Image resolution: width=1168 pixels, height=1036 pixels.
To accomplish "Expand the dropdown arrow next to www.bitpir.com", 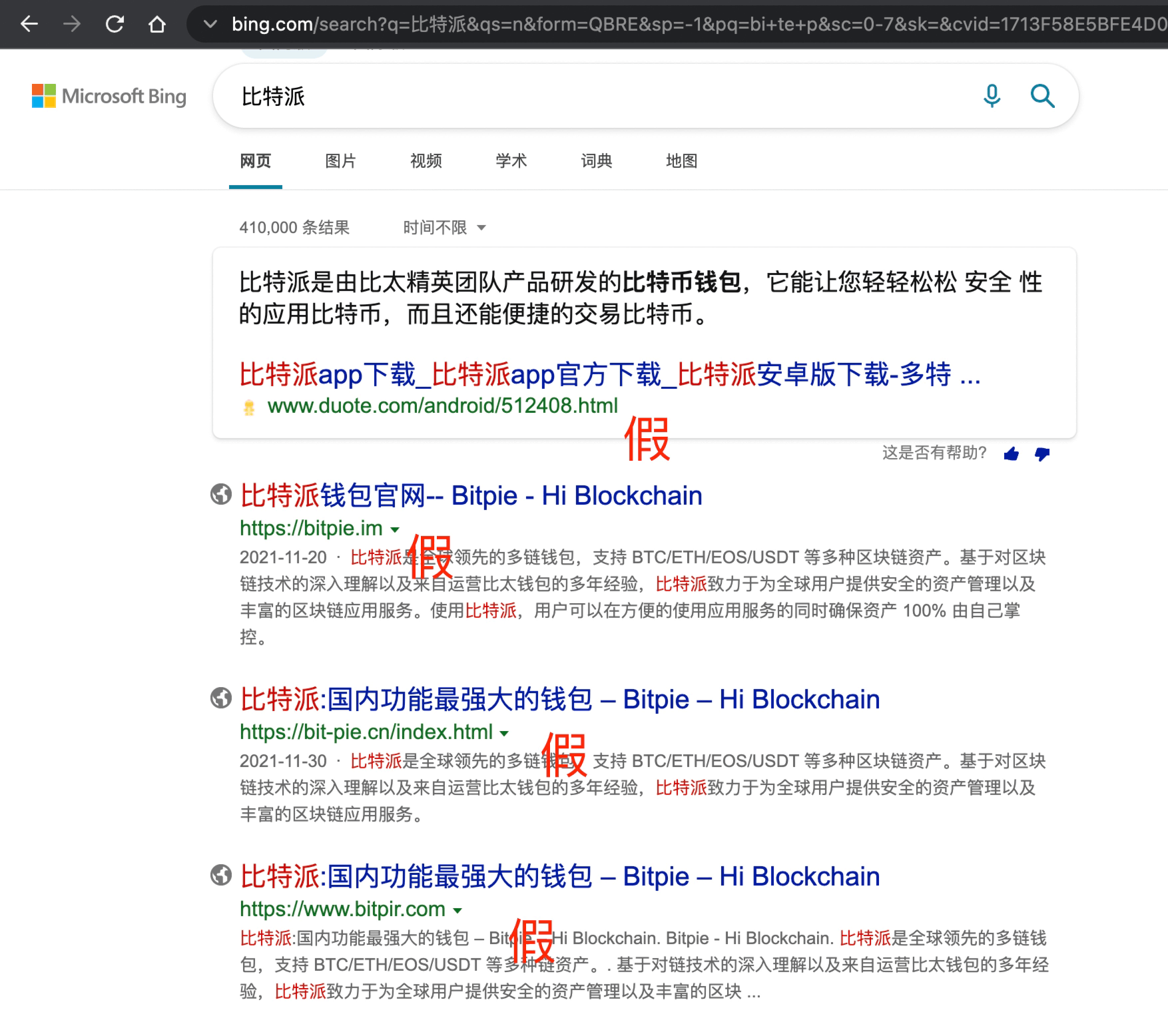I will pos(457,911).
